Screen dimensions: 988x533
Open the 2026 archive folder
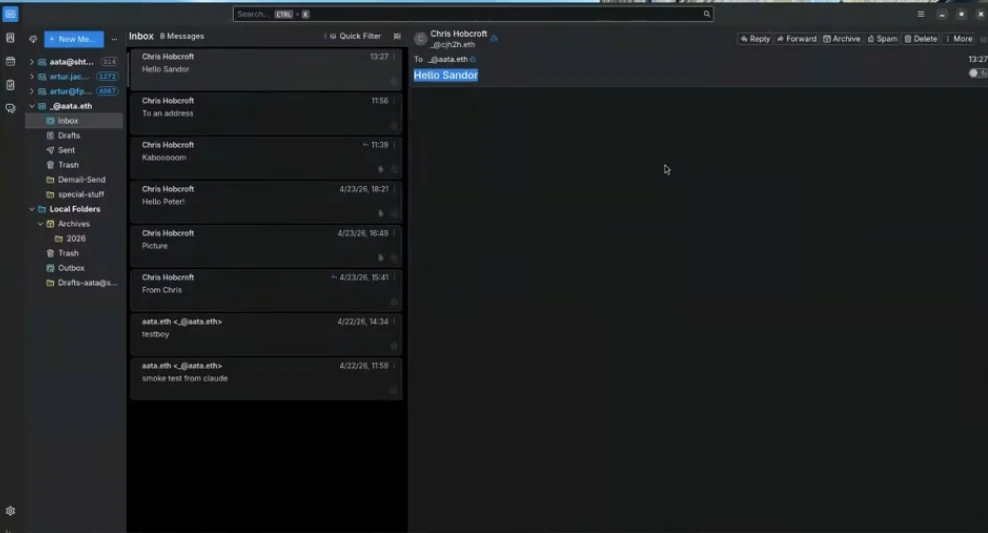[x=74, y=239]
